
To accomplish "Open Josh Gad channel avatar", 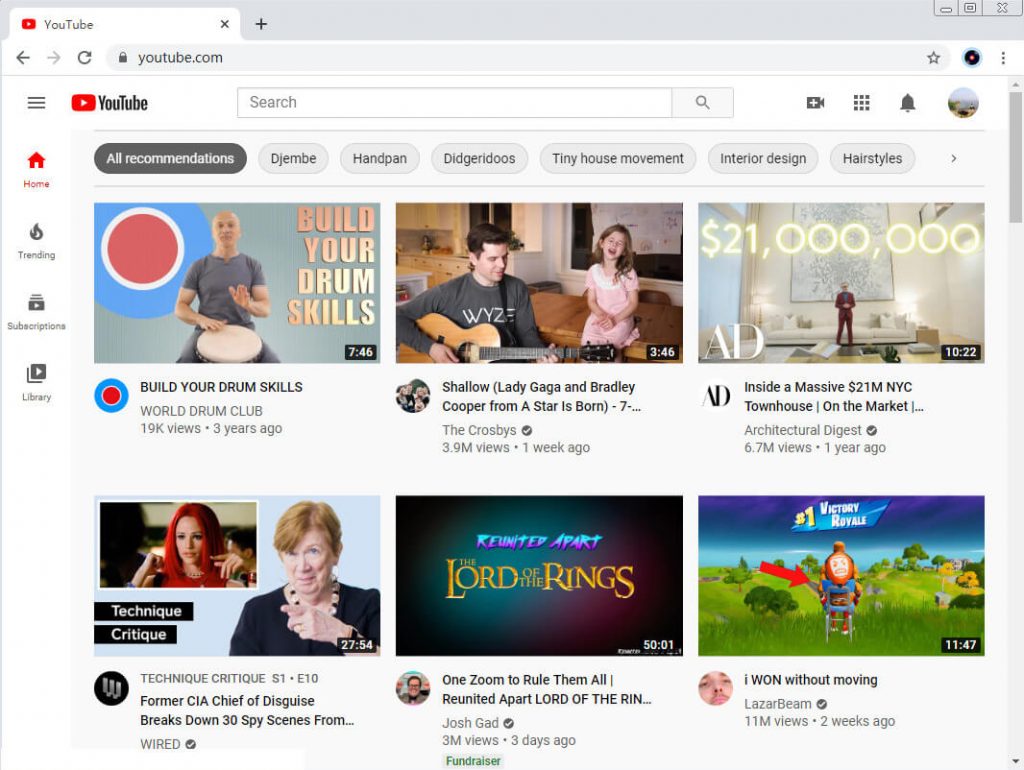I will 413,688.
